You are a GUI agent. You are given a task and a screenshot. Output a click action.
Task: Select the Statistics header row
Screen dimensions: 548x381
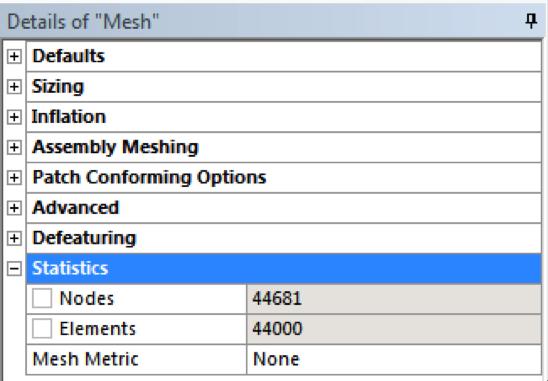pyautogui.click(x=284, y=268)
